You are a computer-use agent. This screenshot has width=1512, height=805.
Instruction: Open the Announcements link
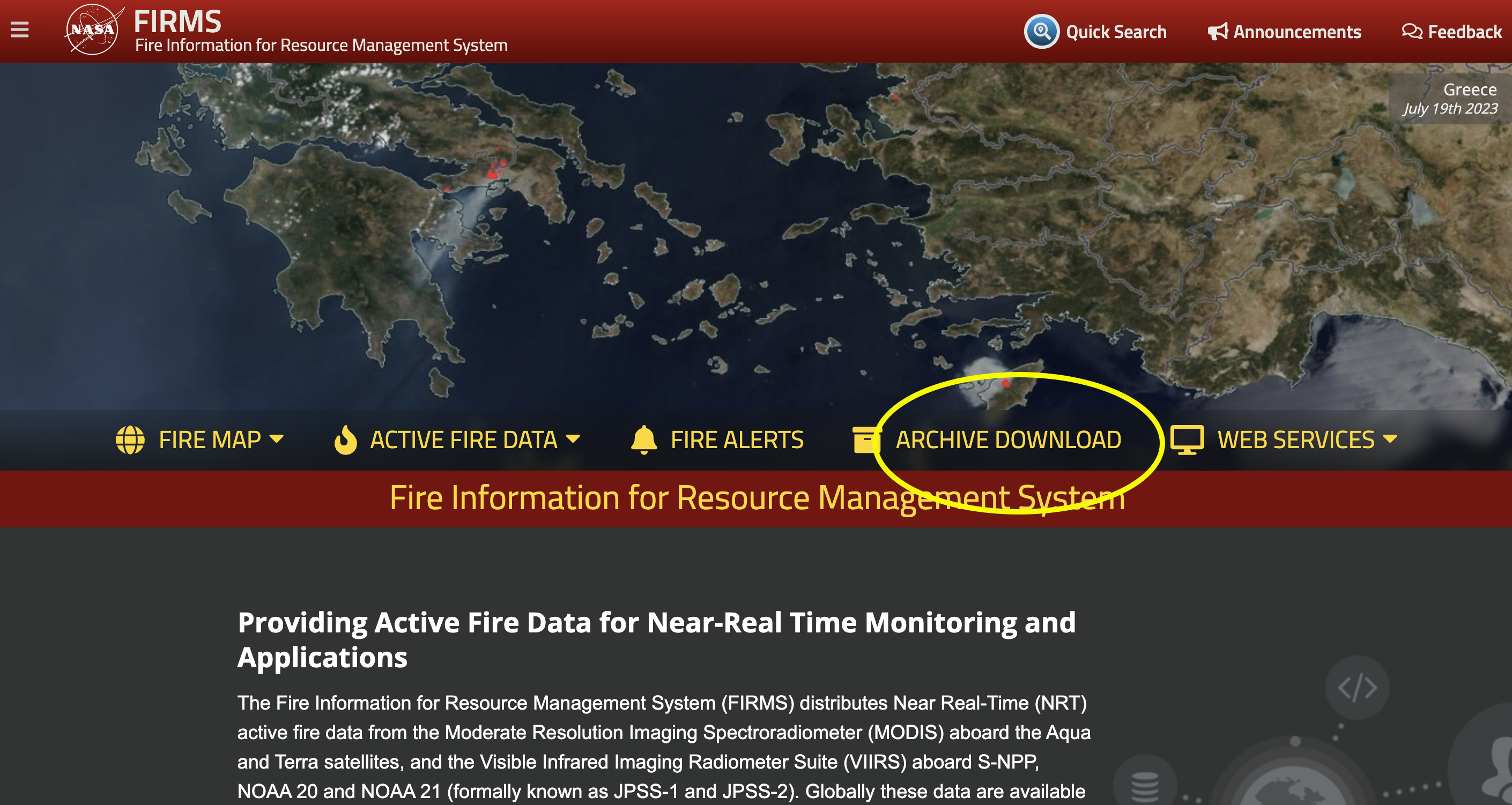tap(1296, 32)
